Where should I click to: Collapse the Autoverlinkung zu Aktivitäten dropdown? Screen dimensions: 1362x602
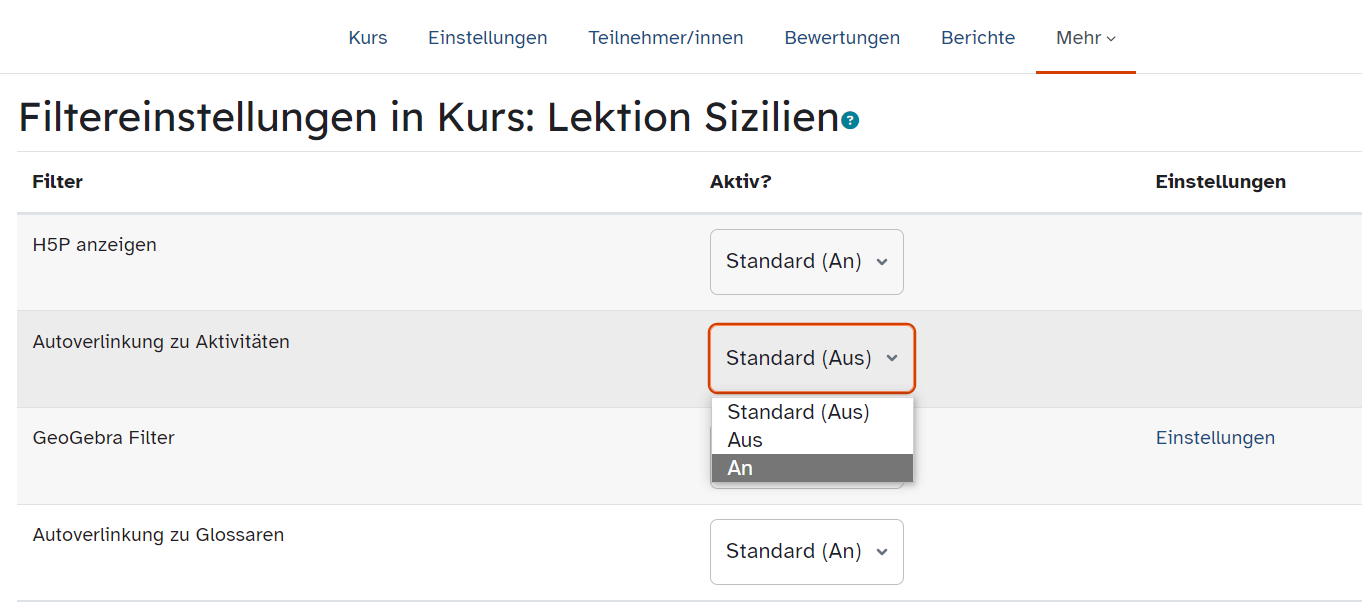click(x=812, y=358)
